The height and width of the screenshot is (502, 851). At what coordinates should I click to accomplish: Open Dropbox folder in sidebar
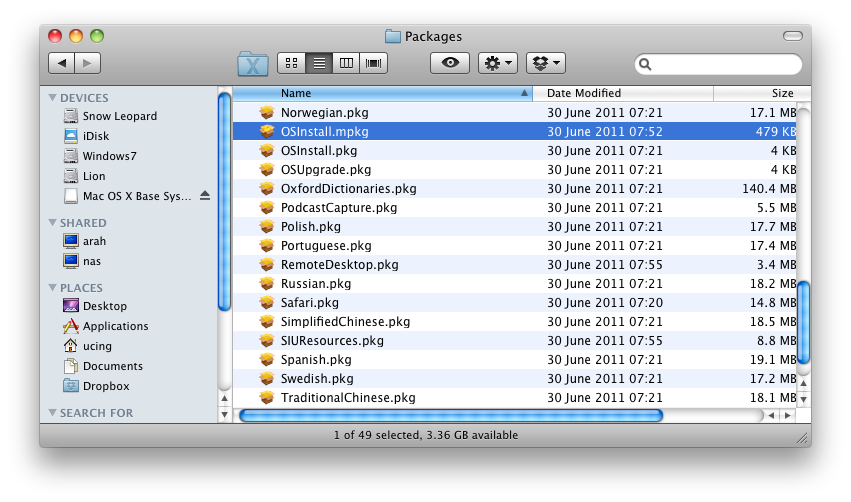[x=97, y=386]
